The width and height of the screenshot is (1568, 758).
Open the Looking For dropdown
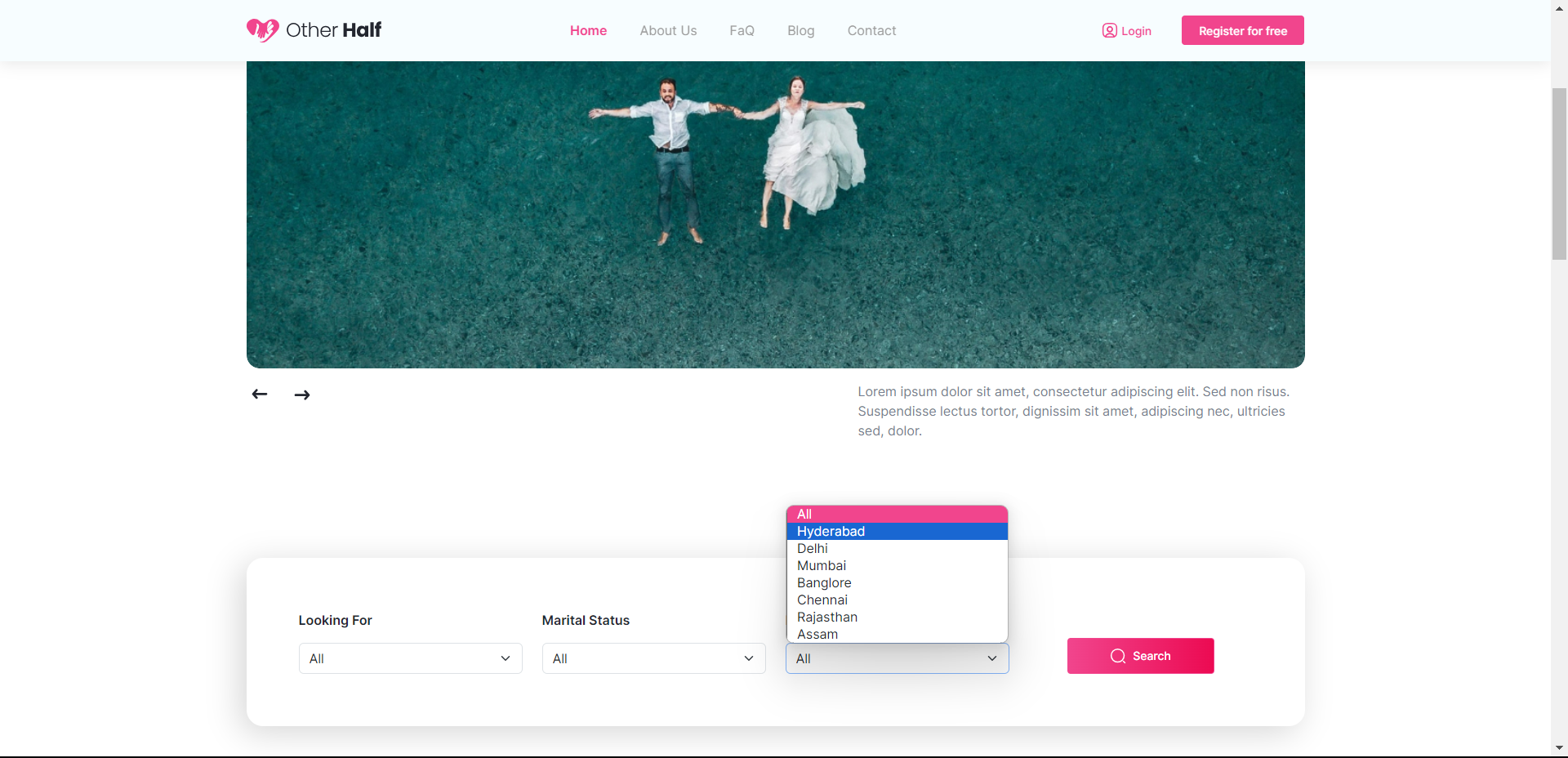pos(410,658)
